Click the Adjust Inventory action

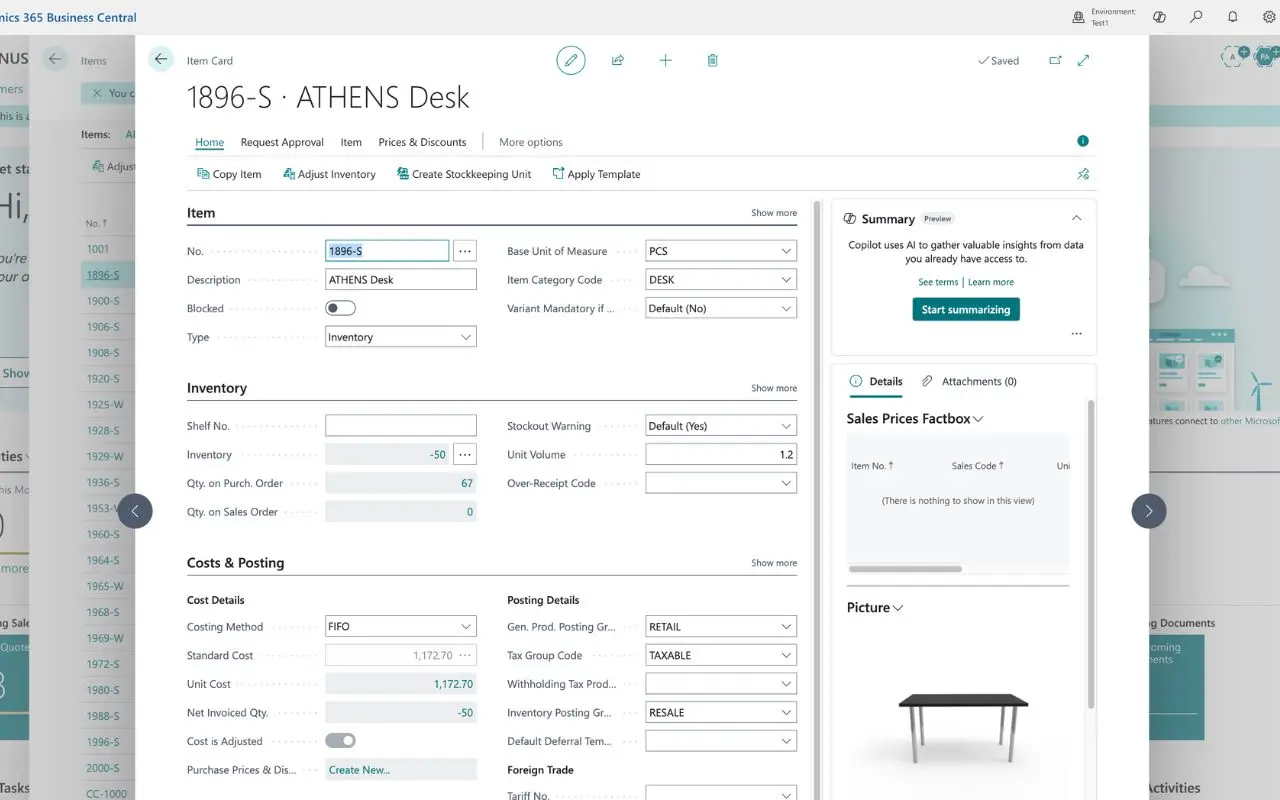[329, 174]
